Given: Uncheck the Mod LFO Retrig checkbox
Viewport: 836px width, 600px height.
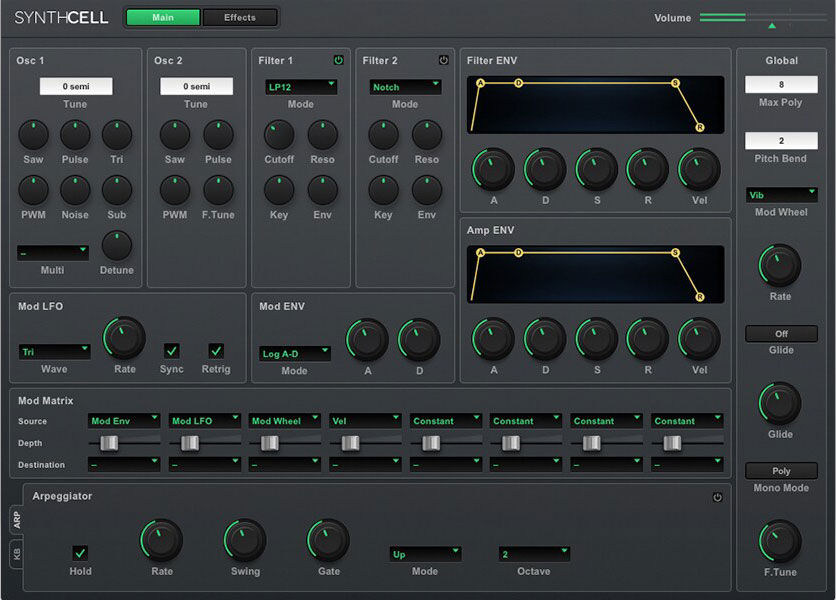Looking at the screenshot, I should (x=216, y=351).
